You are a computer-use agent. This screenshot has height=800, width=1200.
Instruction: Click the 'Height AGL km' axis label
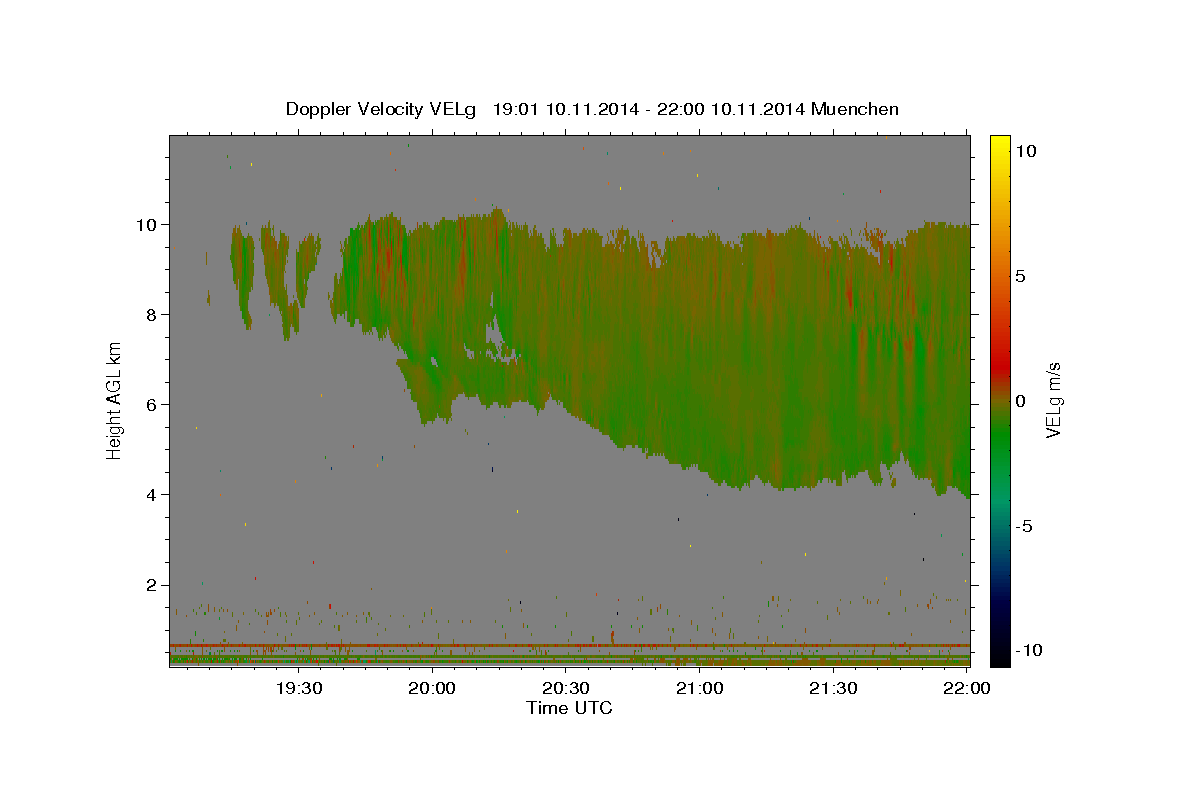[114, 399]
